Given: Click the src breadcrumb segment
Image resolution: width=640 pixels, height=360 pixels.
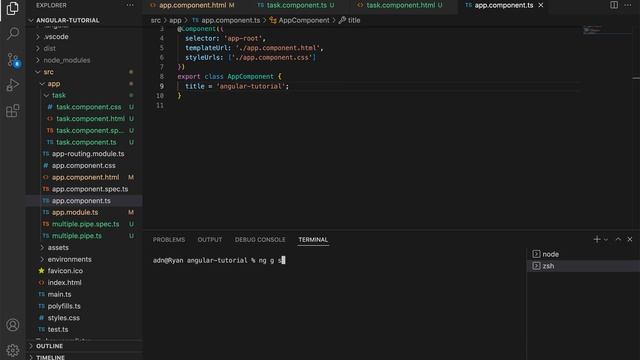Looking at the screenshot, I should click(x=156, y=20).
